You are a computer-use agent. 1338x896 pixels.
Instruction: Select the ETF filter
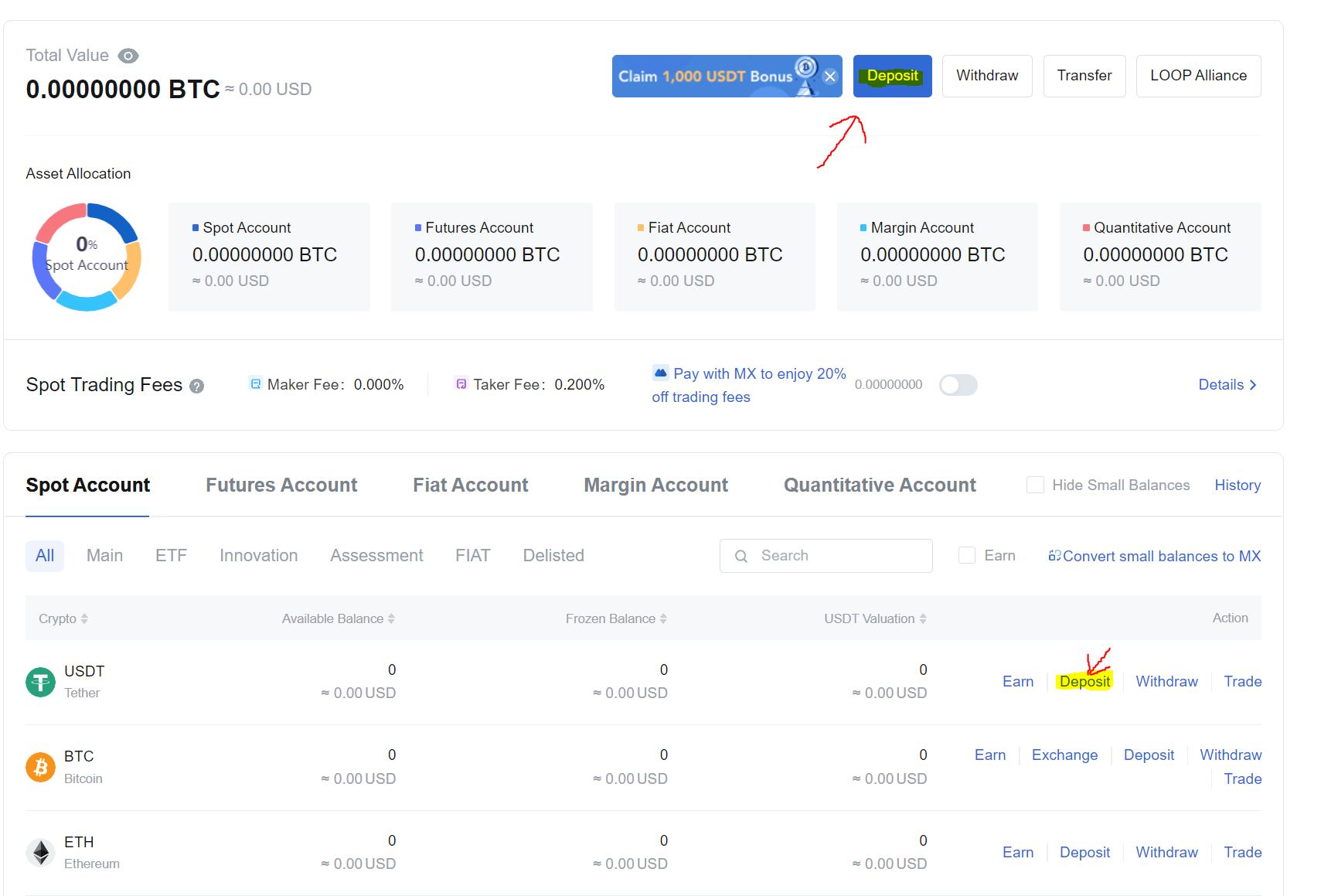171,556
